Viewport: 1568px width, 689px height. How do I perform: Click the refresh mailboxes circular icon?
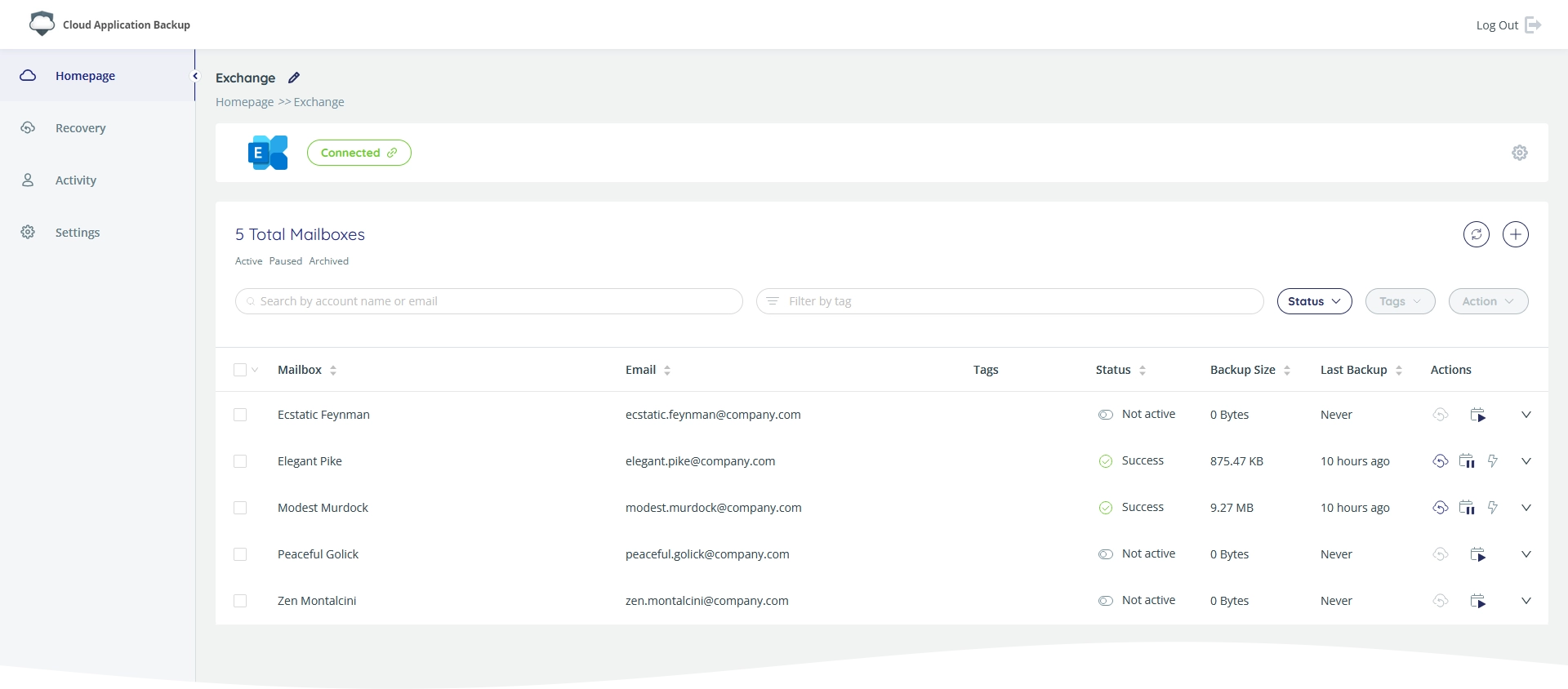click(x=1477, y=234)
